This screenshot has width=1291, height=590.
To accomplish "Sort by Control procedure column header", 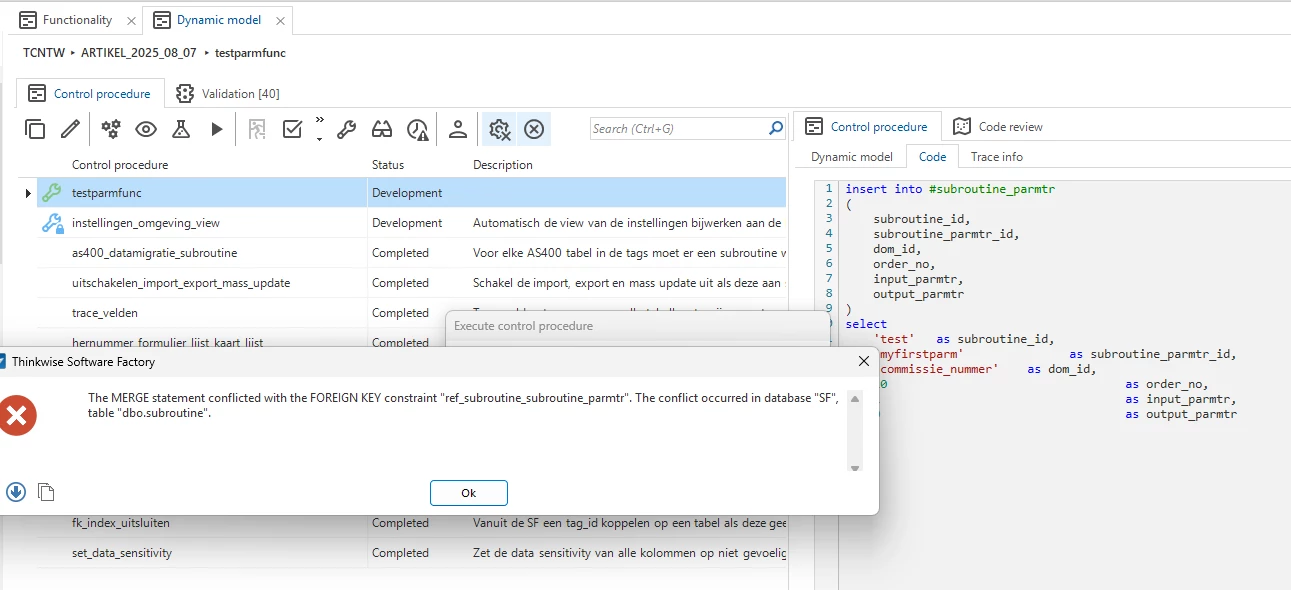I will (120, 164).
